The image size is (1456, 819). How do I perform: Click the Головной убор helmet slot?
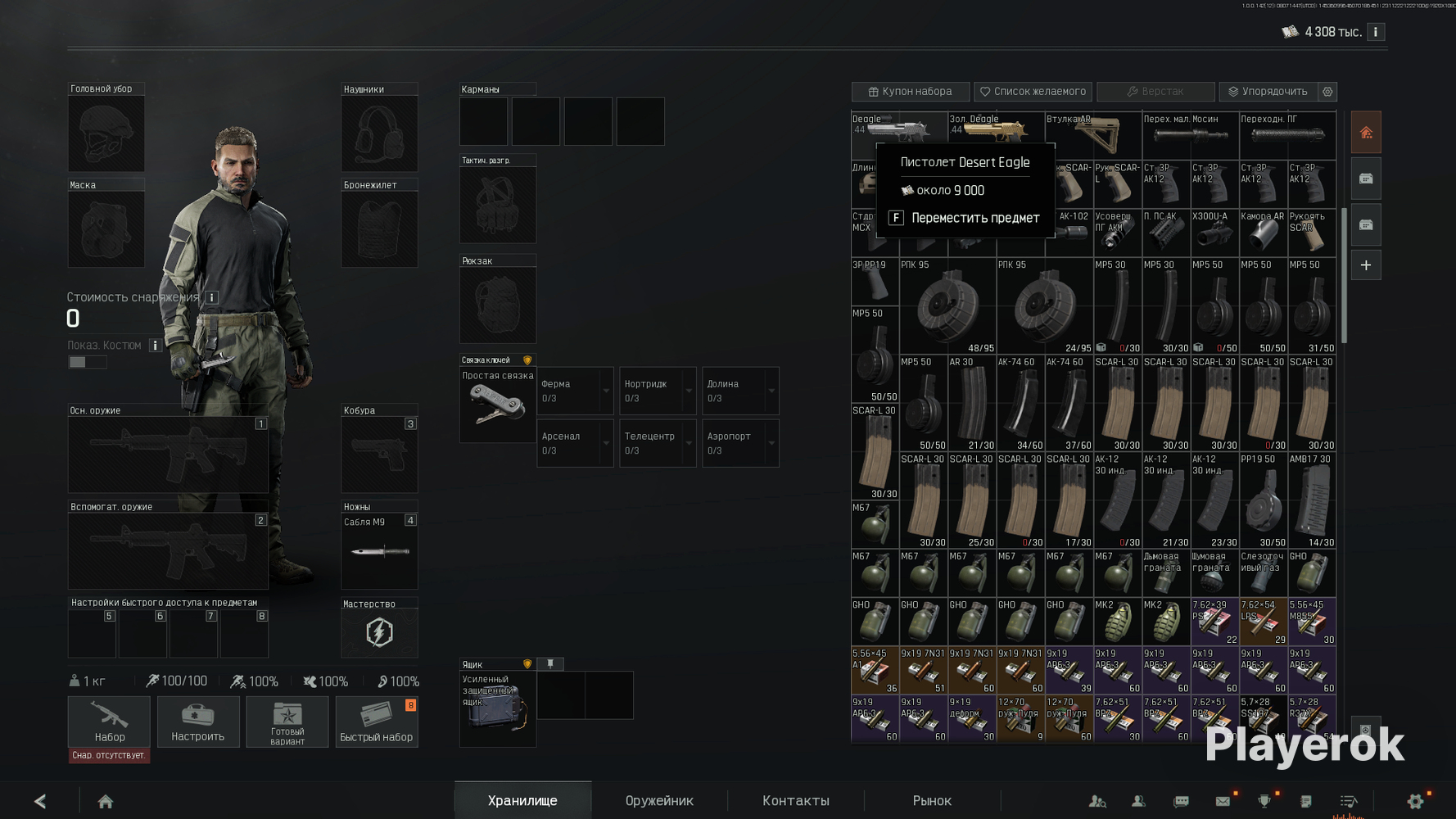106,133
